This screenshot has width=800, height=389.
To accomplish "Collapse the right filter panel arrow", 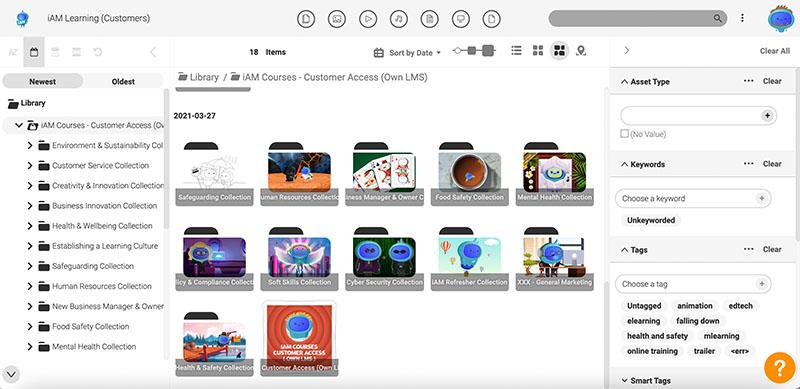I will click(627, 51).
